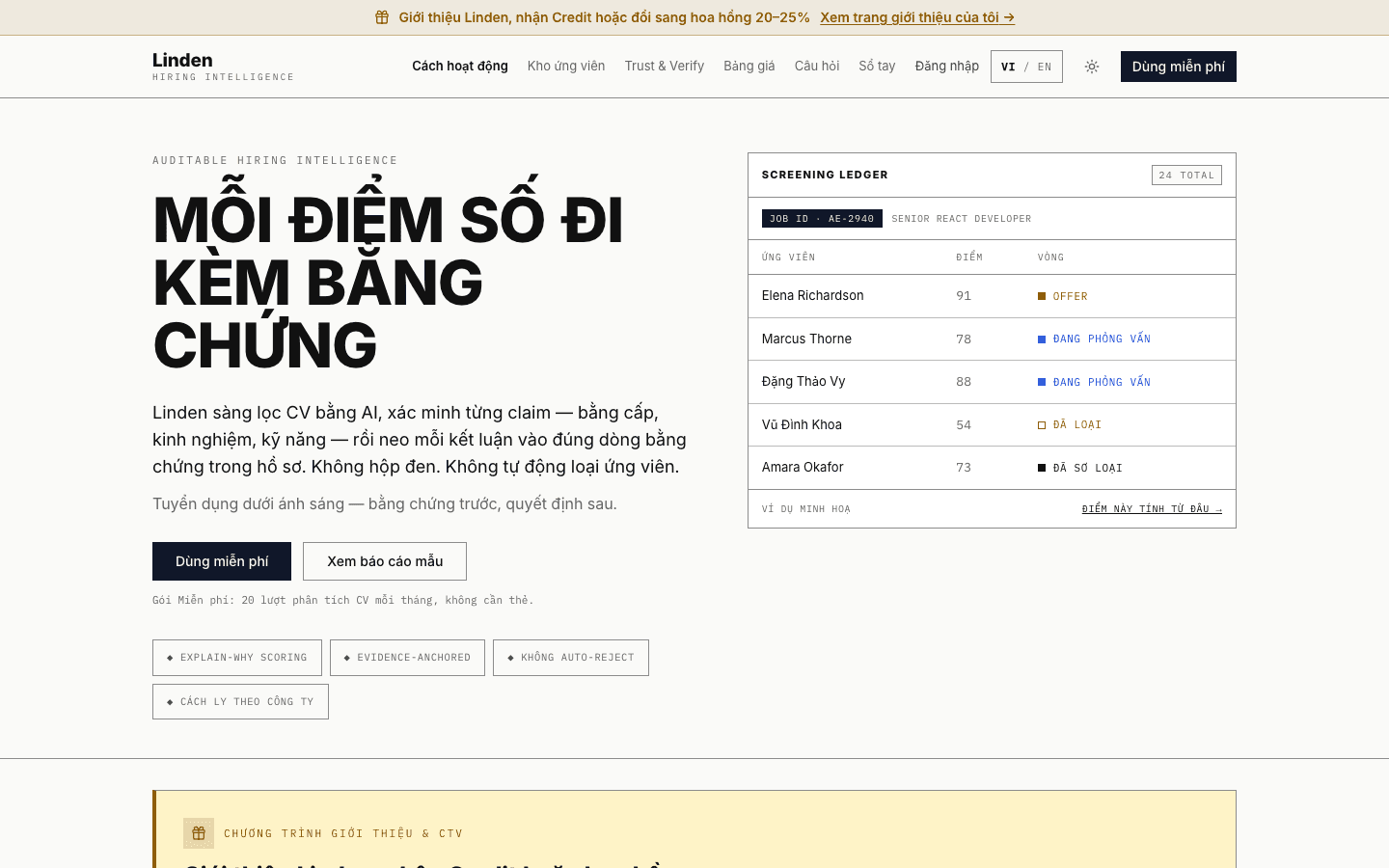This screenshot has width=1389, height=868.
Task: Open Bảng giá pricing page
Action: 749,67
